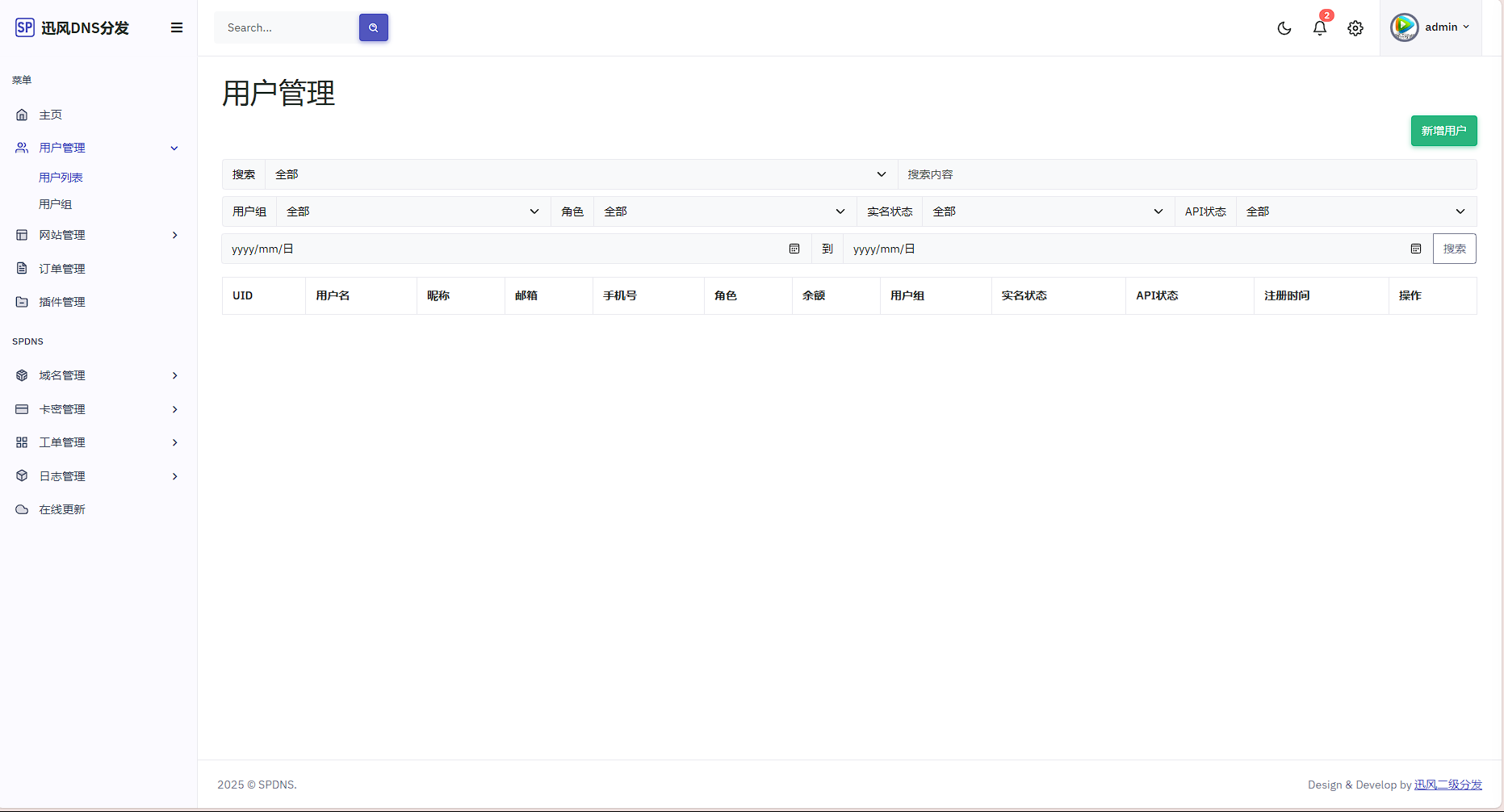Image resolution: width=1504 pixels, height=812 pixels.
Task: Go to 订单管理 in the sidebar
Action: click(x=62, y=269)
